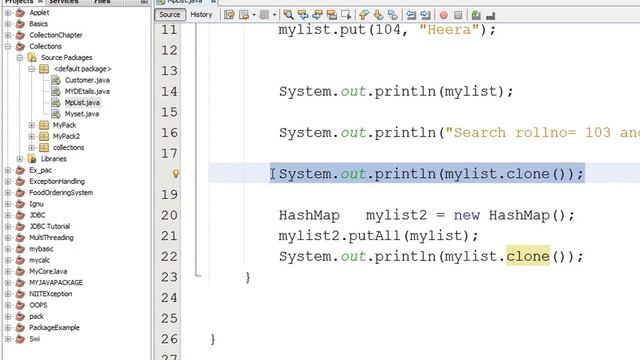The image size is (640, 360).
Task: Comment the selected line
Action: pyautogui.click(x=476, y=15)
